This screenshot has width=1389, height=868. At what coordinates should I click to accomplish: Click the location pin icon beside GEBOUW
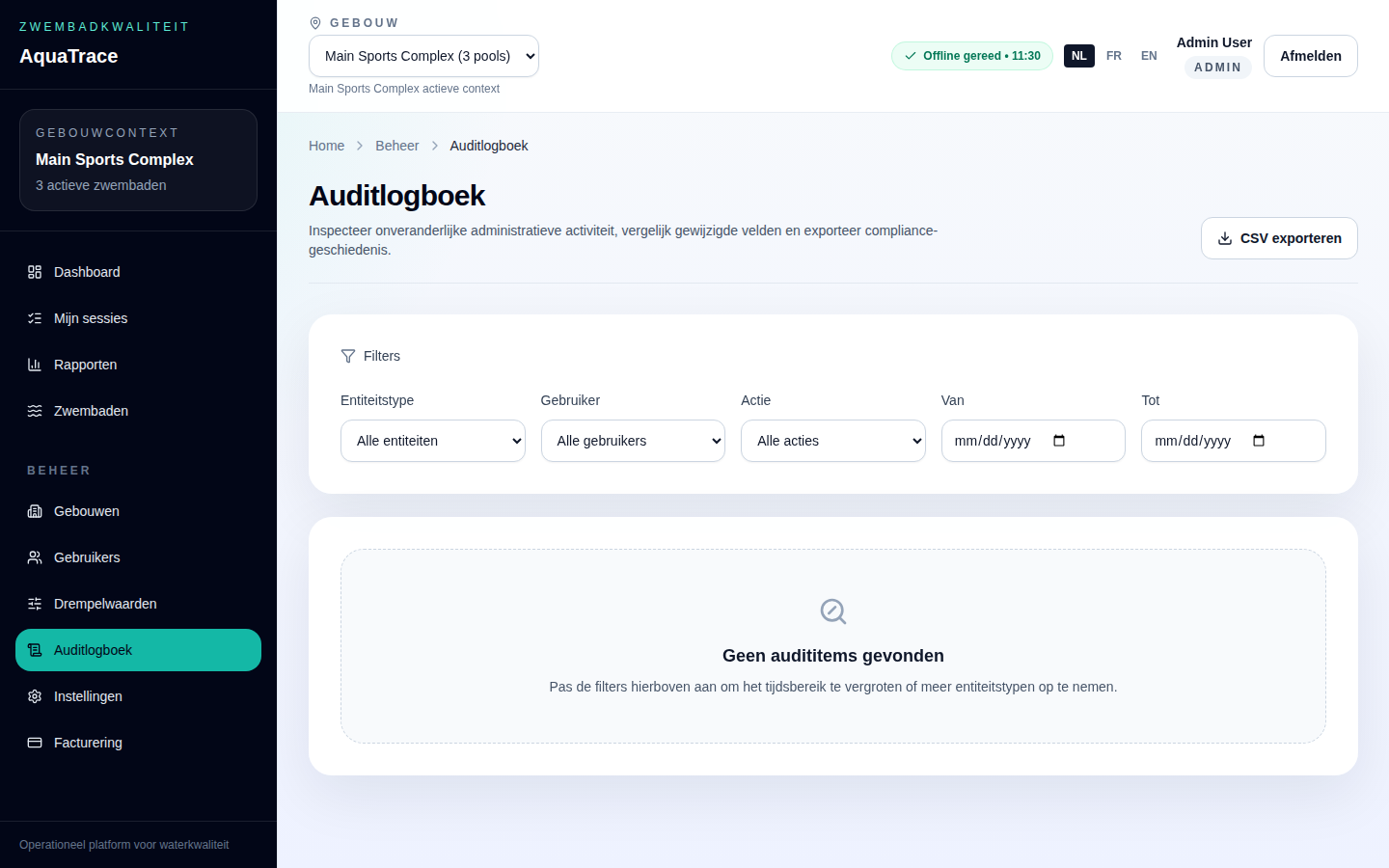(x=315, y=23)
